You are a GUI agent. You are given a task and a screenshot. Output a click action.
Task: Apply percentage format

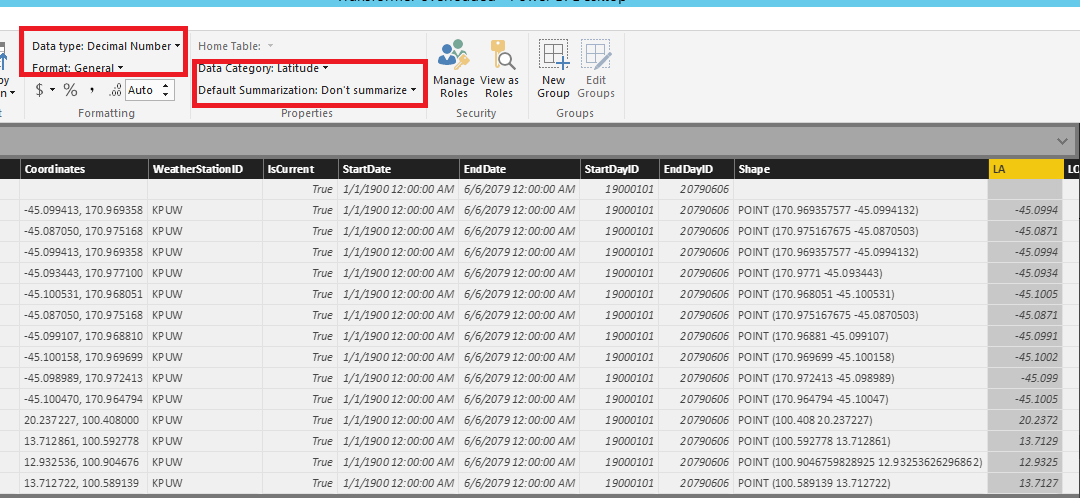tap(70, 90)
